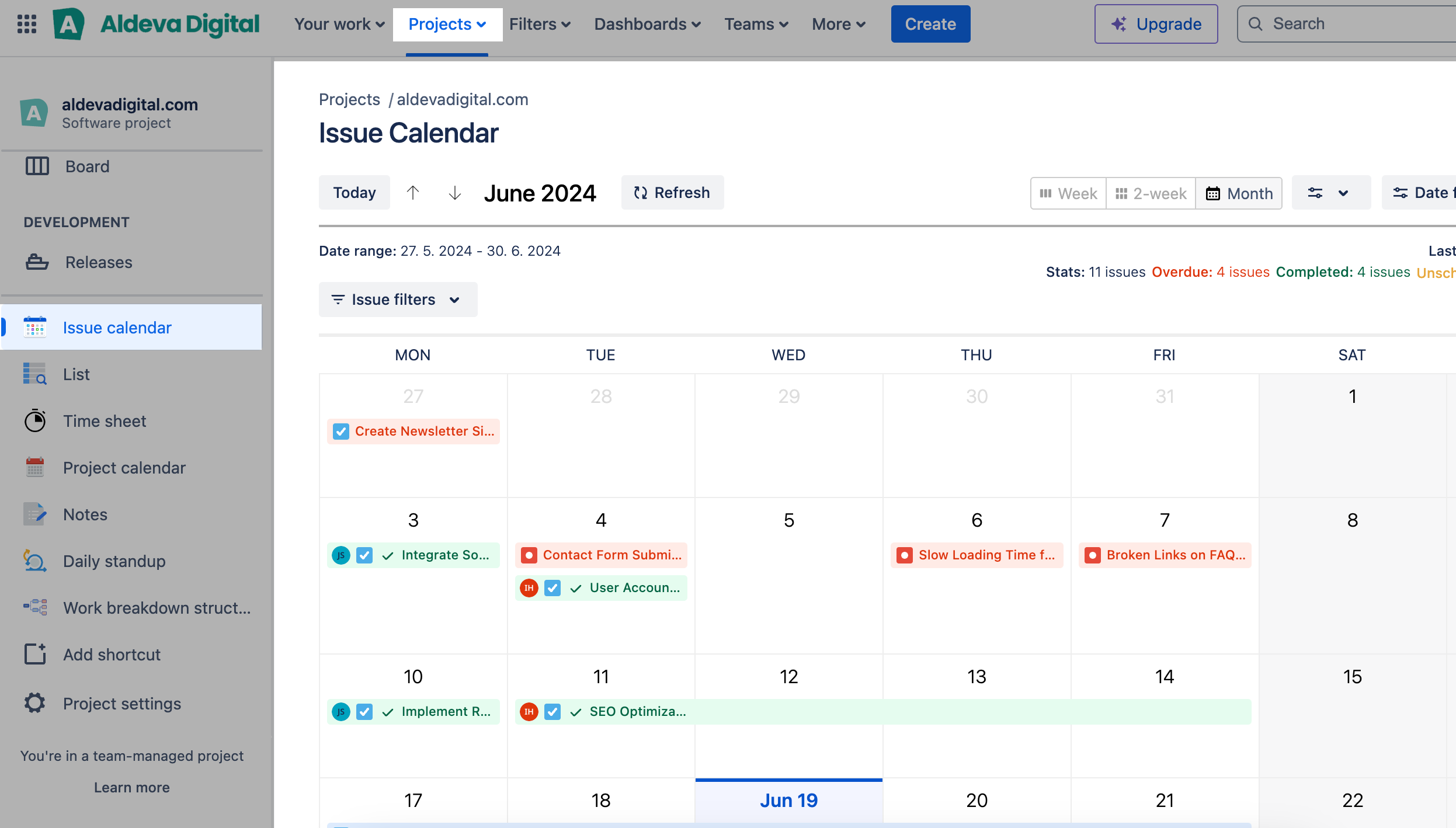Click the Search input field

1355,24
